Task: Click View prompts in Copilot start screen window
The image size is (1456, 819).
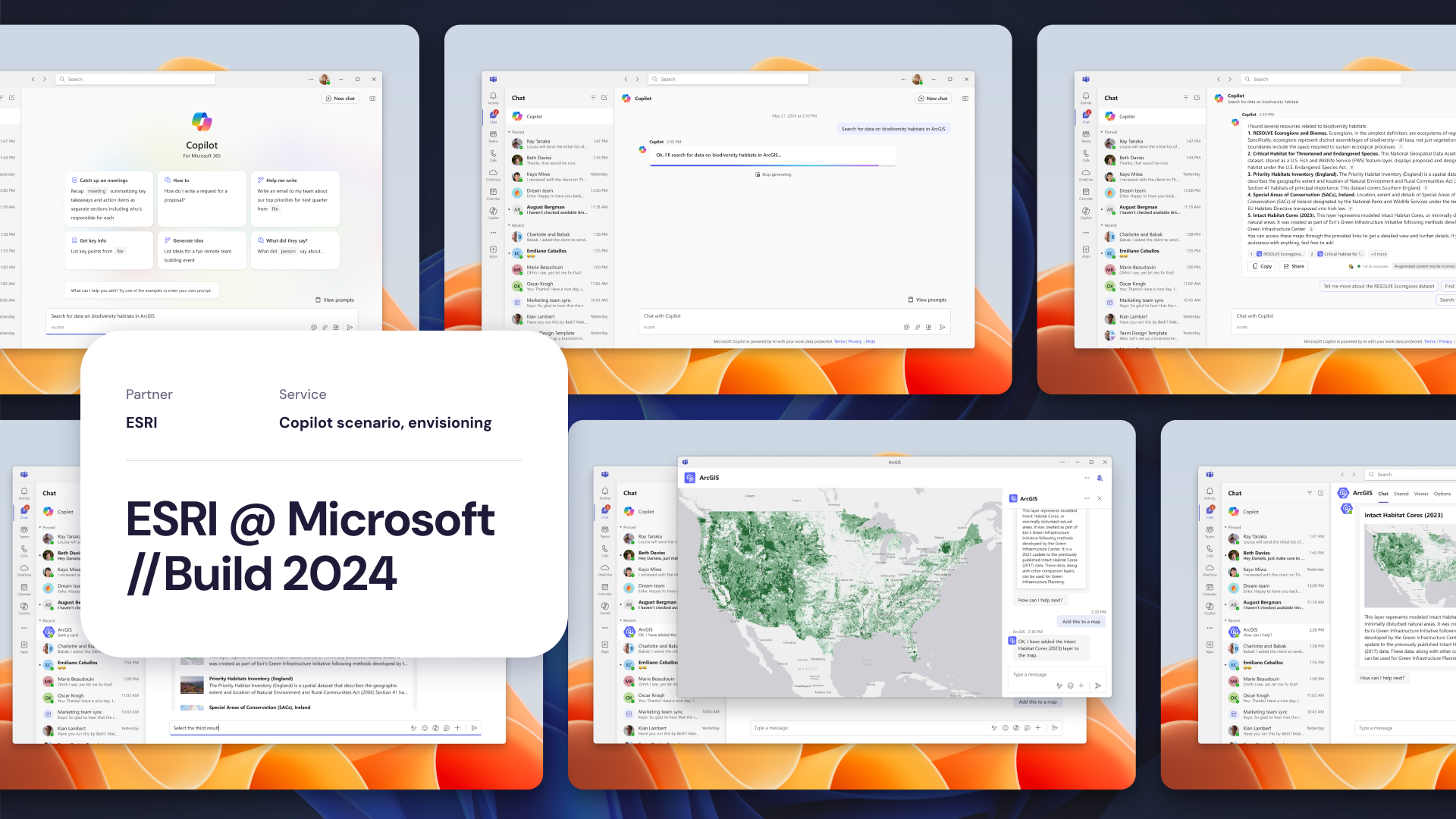Action: 334,300
